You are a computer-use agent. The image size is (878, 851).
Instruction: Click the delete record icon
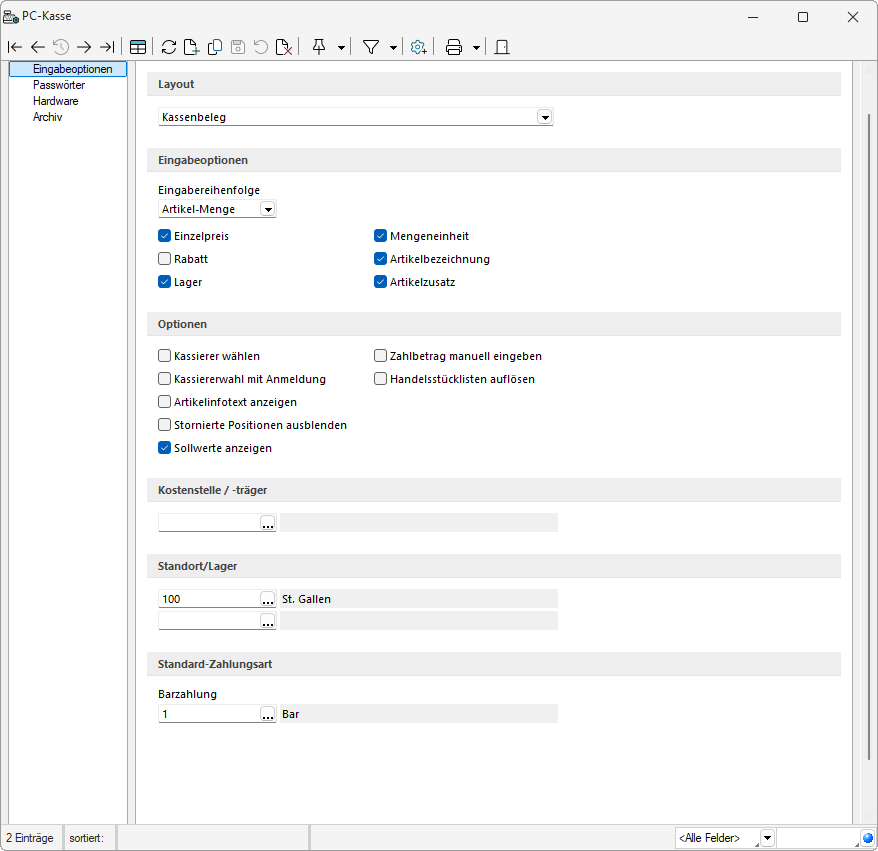[x=283, y=47]
